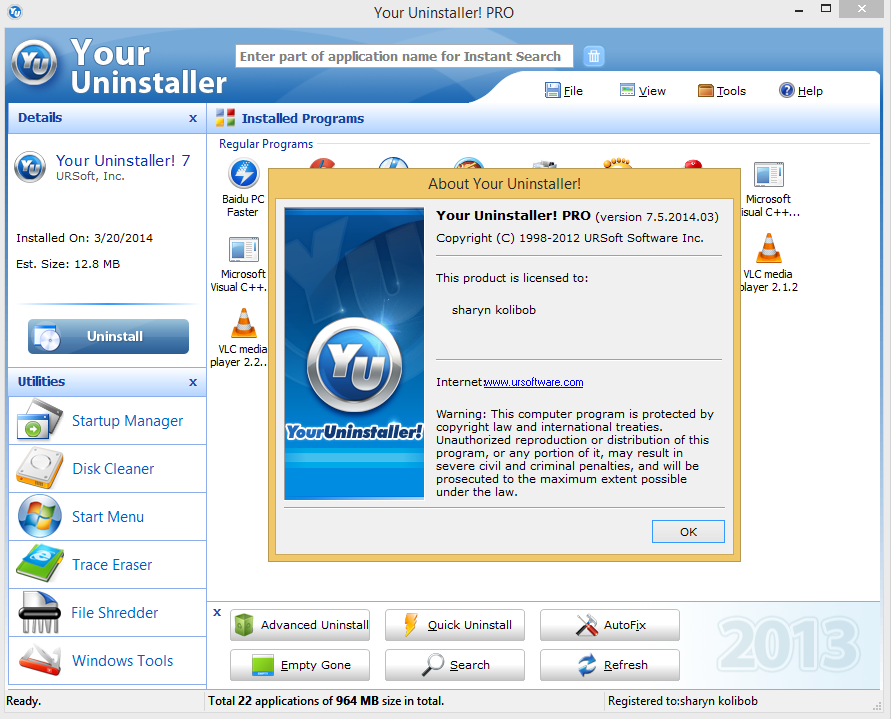Open the Windows Tools utility
Viewport: 891px width, 719px height.
point(107,660)
